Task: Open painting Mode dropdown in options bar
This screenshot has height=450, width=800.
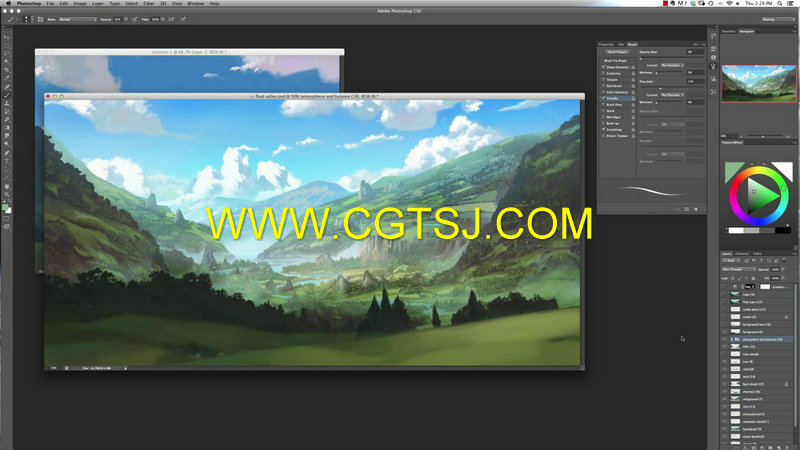Action: pos(78,19)
